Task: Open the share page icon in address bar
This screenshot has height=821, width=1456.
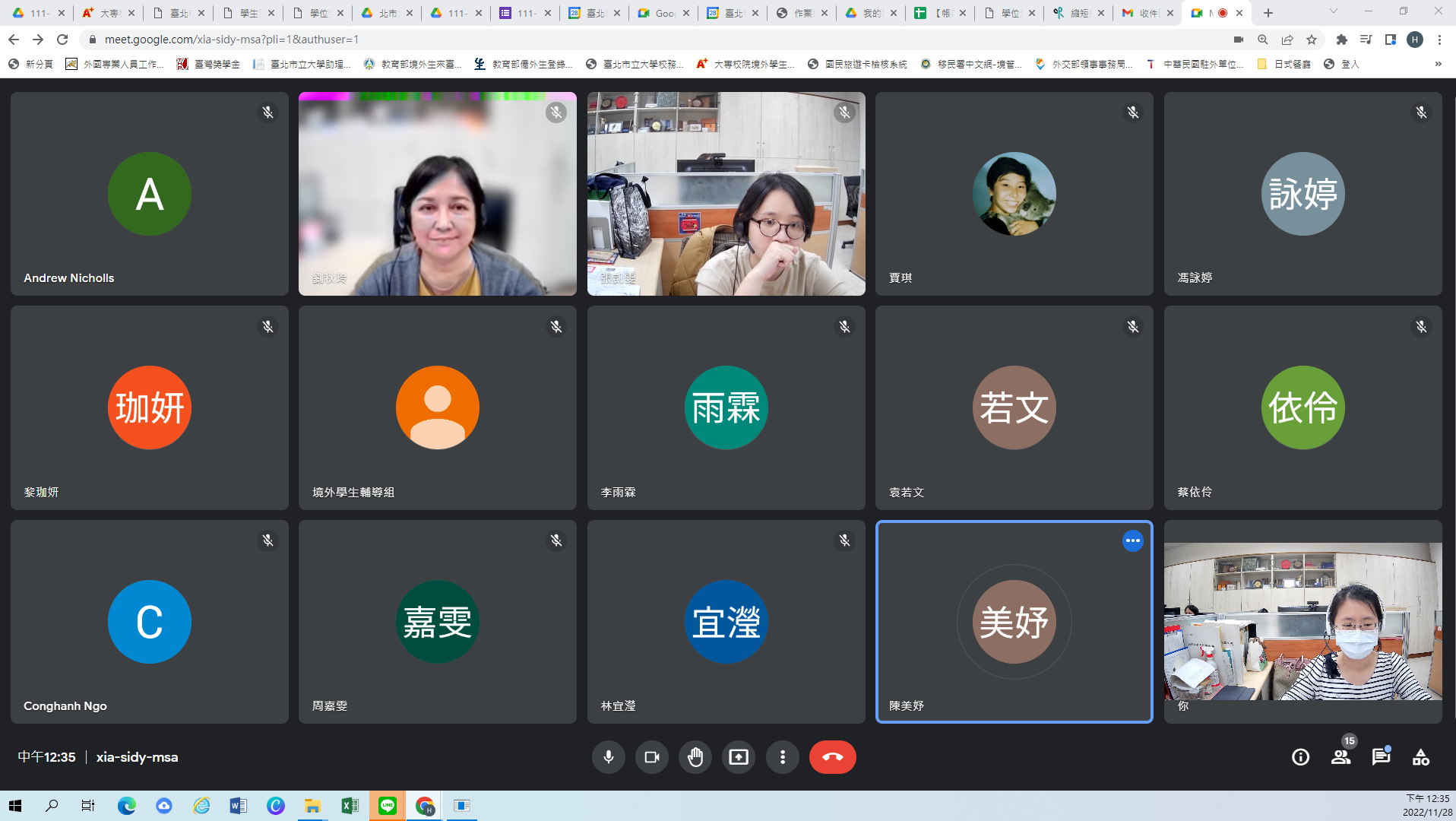Action: click(1287, 40)
